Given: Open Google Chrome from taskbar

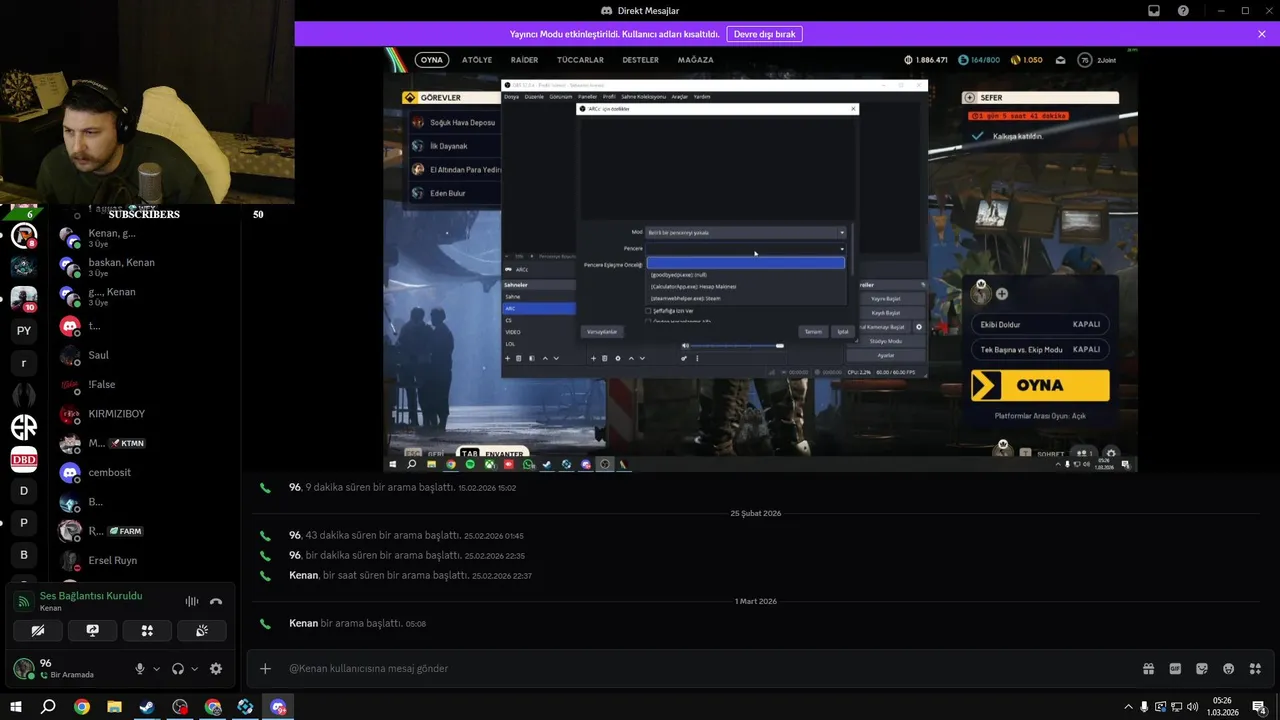Looking at the screenshot, I should point(82,707).
